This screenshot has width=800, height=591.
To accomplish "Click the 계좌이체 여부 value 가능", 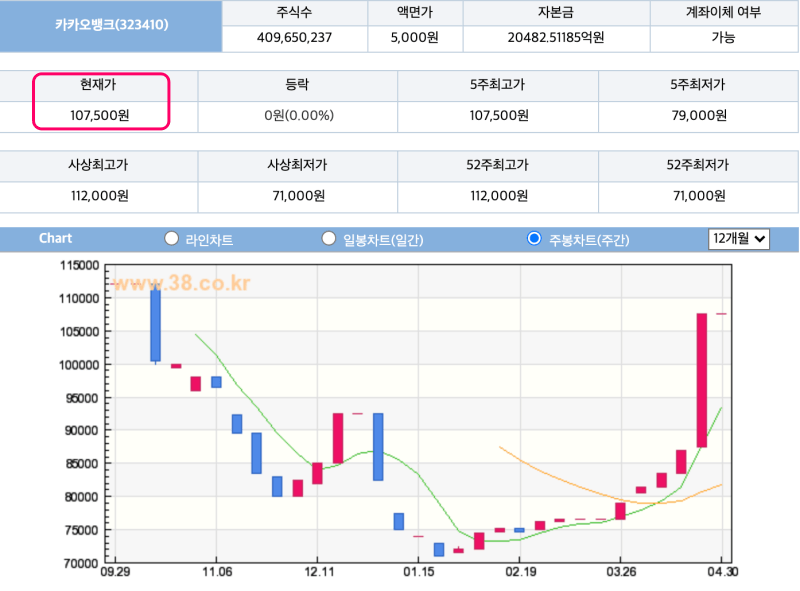I will 723,38.
